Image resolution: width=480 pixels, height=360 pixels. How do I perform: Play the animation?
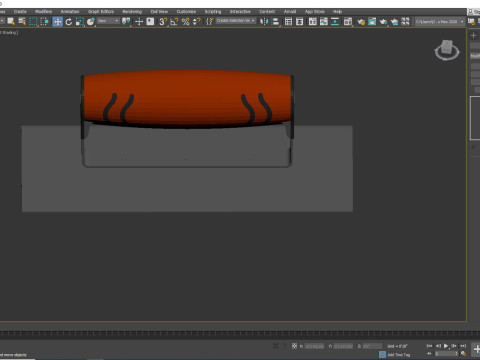click(446, 346)
